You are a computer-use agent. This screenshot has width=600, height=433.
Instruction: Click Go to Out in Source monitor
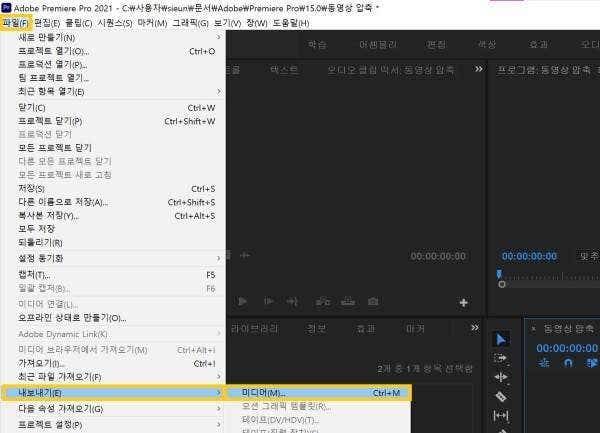[x=292, y=302]
